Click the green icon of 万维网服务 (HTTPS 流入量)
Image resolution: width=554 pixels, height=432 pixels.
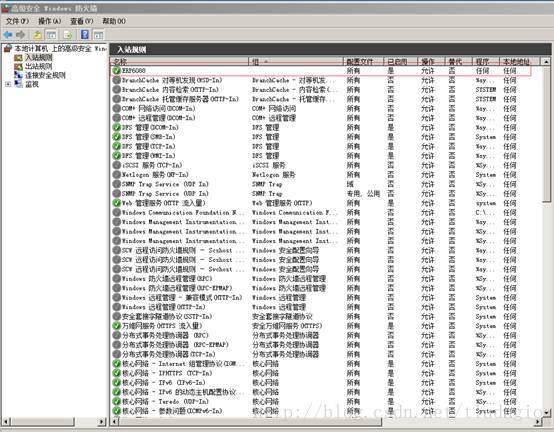pyautogui.click(x=117, y=326)
